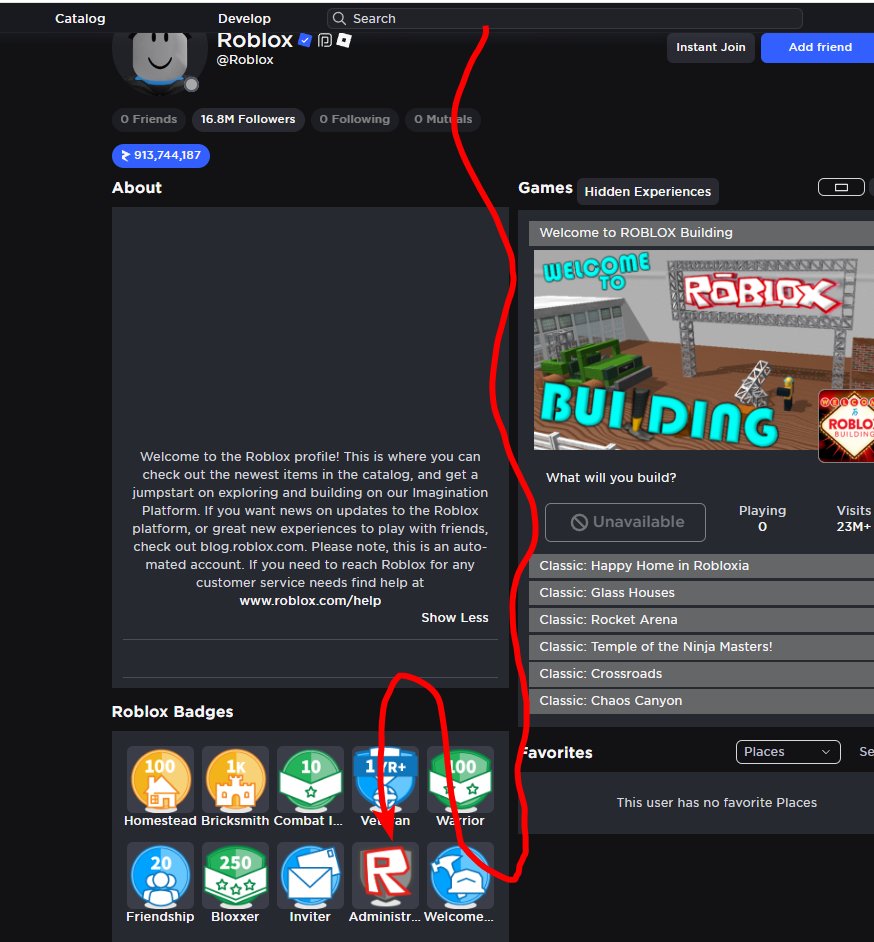Click the Games heading
874x942 pixels.
click(545, 188)
